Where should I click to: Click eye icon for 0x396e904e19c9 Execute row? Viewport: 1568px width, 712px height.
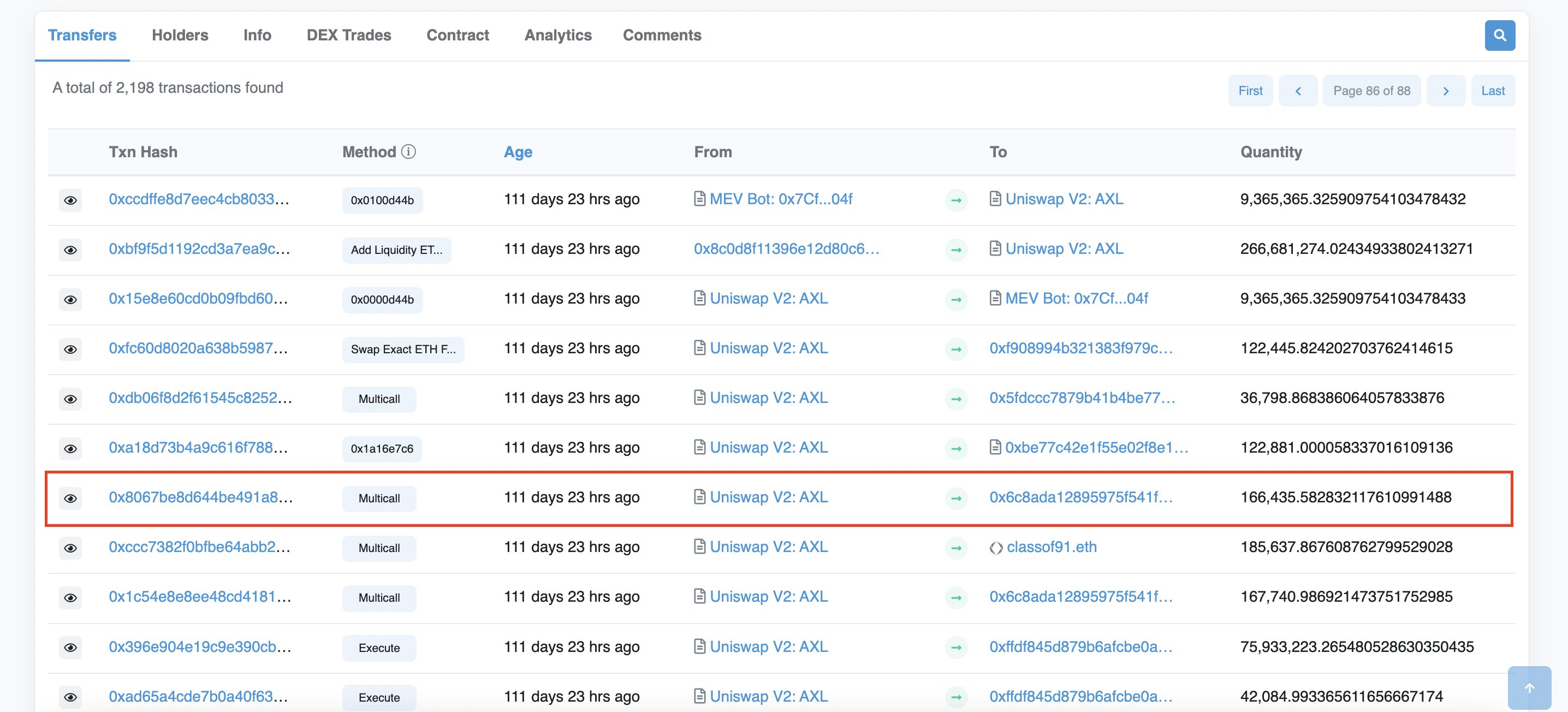[x=70, y=648]
